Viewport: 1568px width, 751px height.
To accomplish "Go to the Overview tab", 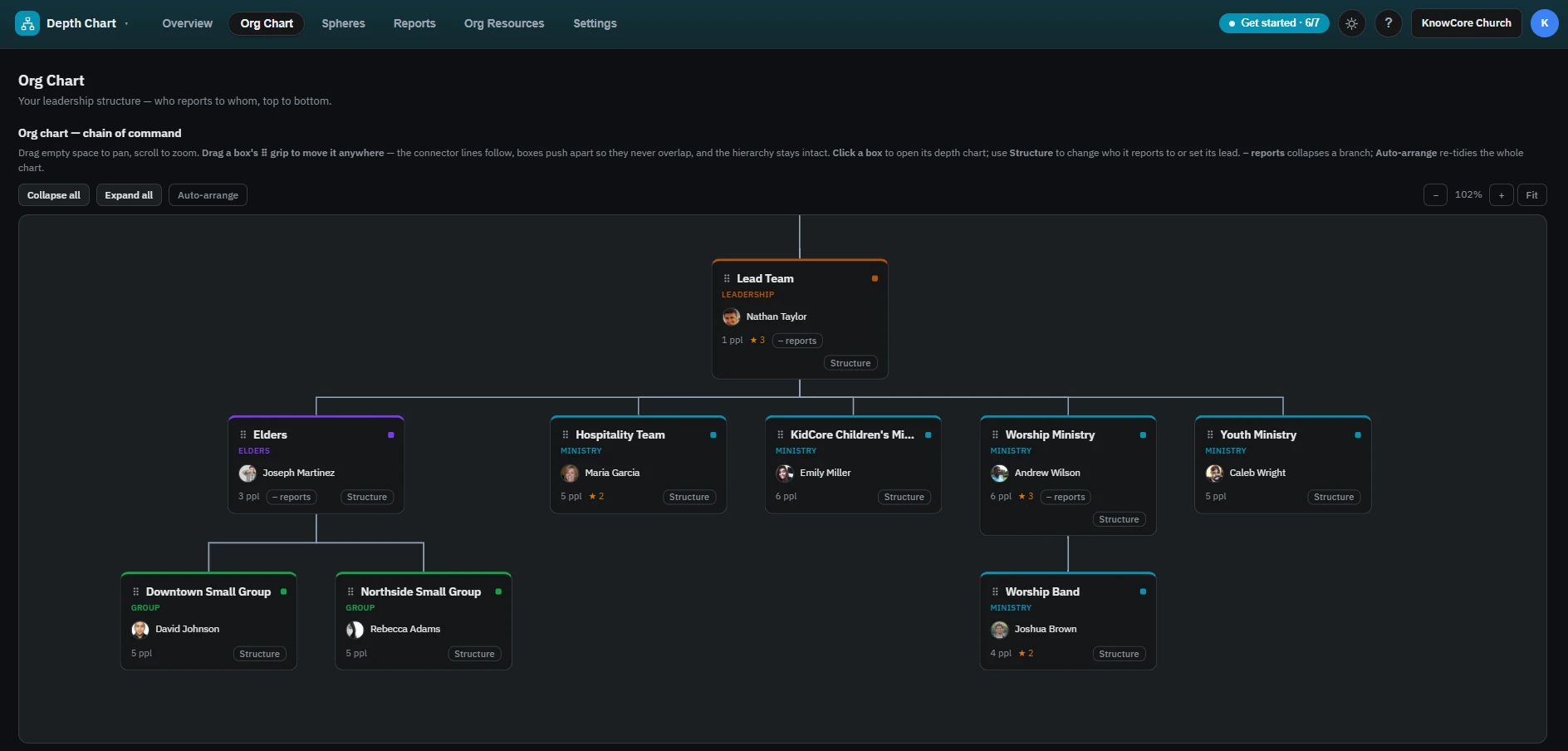I will (x=187, y=23).
